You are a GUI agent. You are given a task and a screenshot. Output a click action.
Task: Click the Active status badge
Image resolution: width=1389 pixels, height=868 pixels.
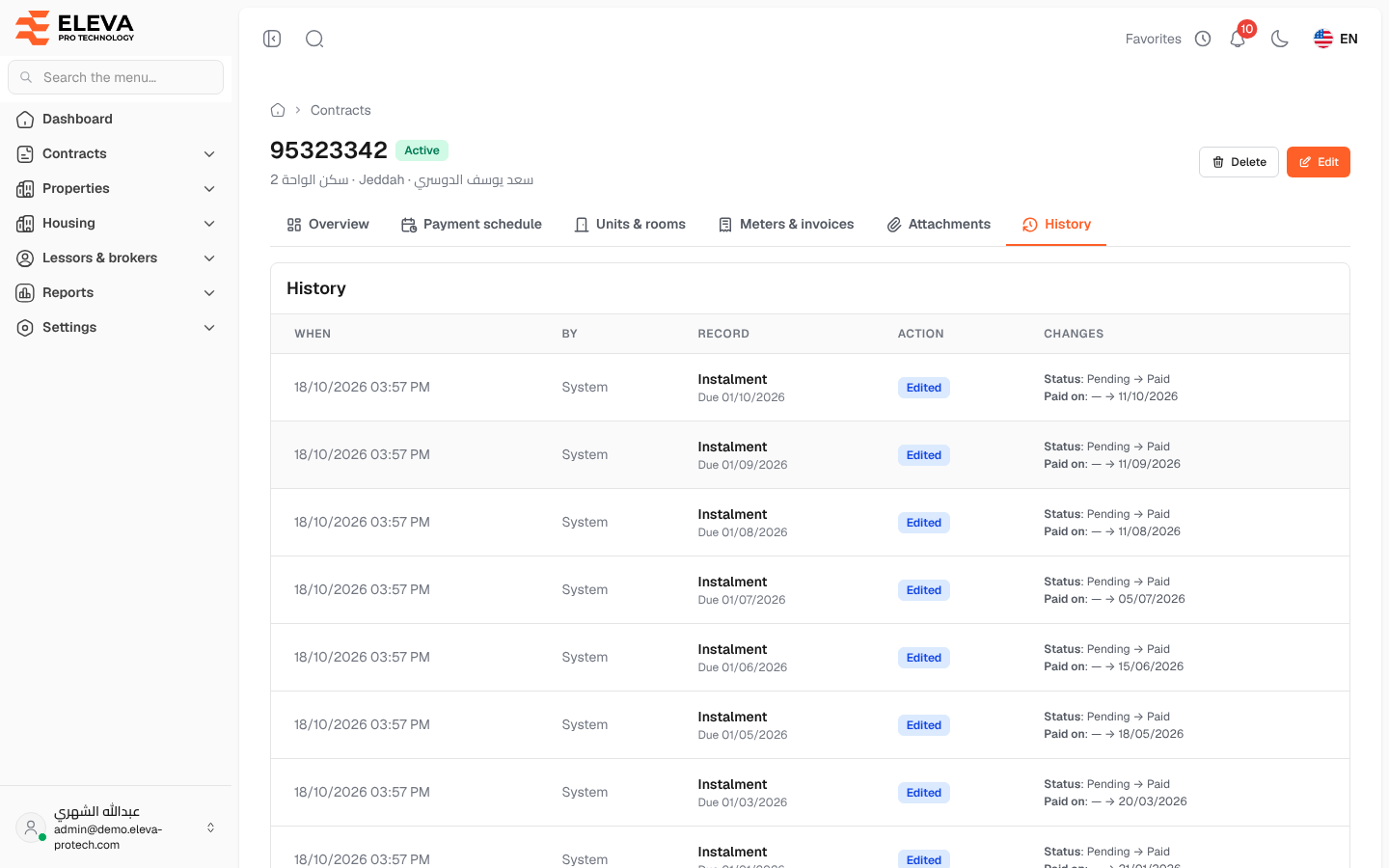422,150
